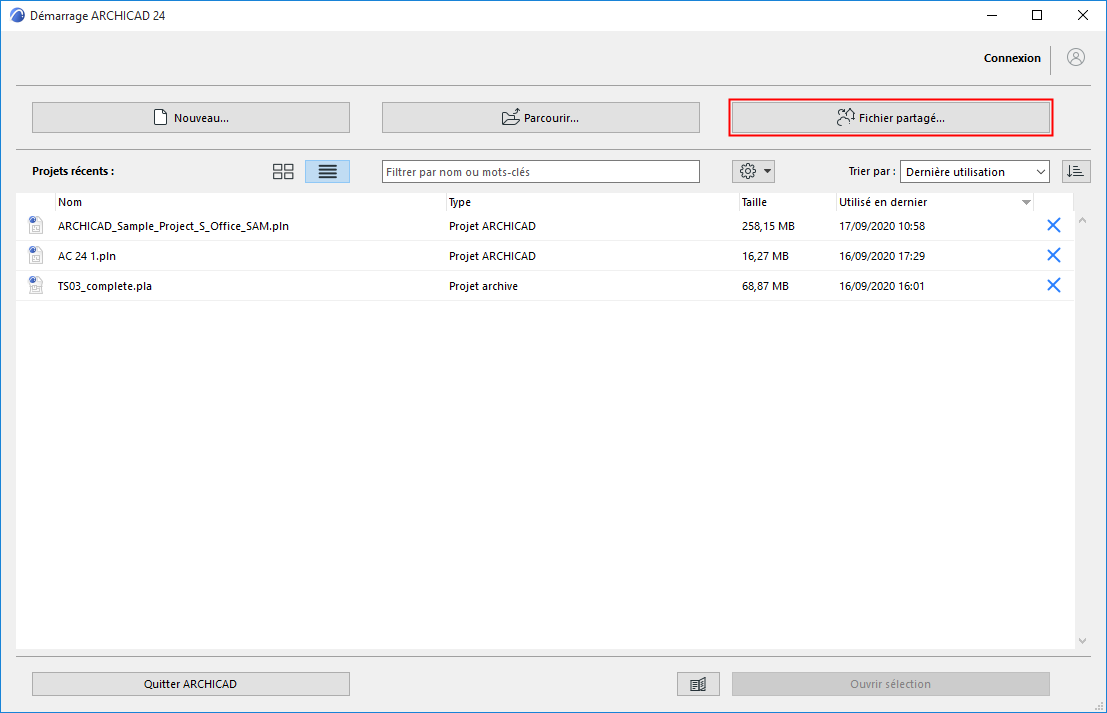Viewport: 1107px width, 713px height.
Task: Select ARCHICAD_Sample_Project_S_Office_SAM.pln project
Action: coord(545,226)
